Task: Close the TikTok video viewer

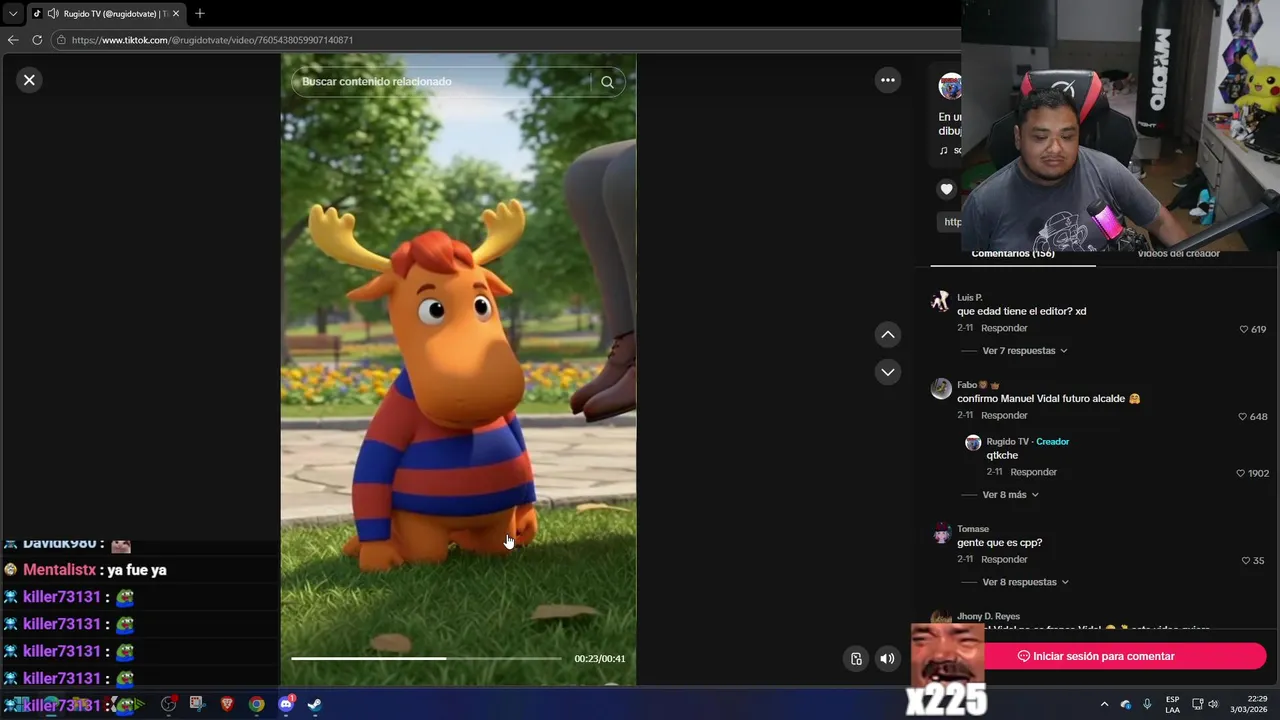Action: 29,80
